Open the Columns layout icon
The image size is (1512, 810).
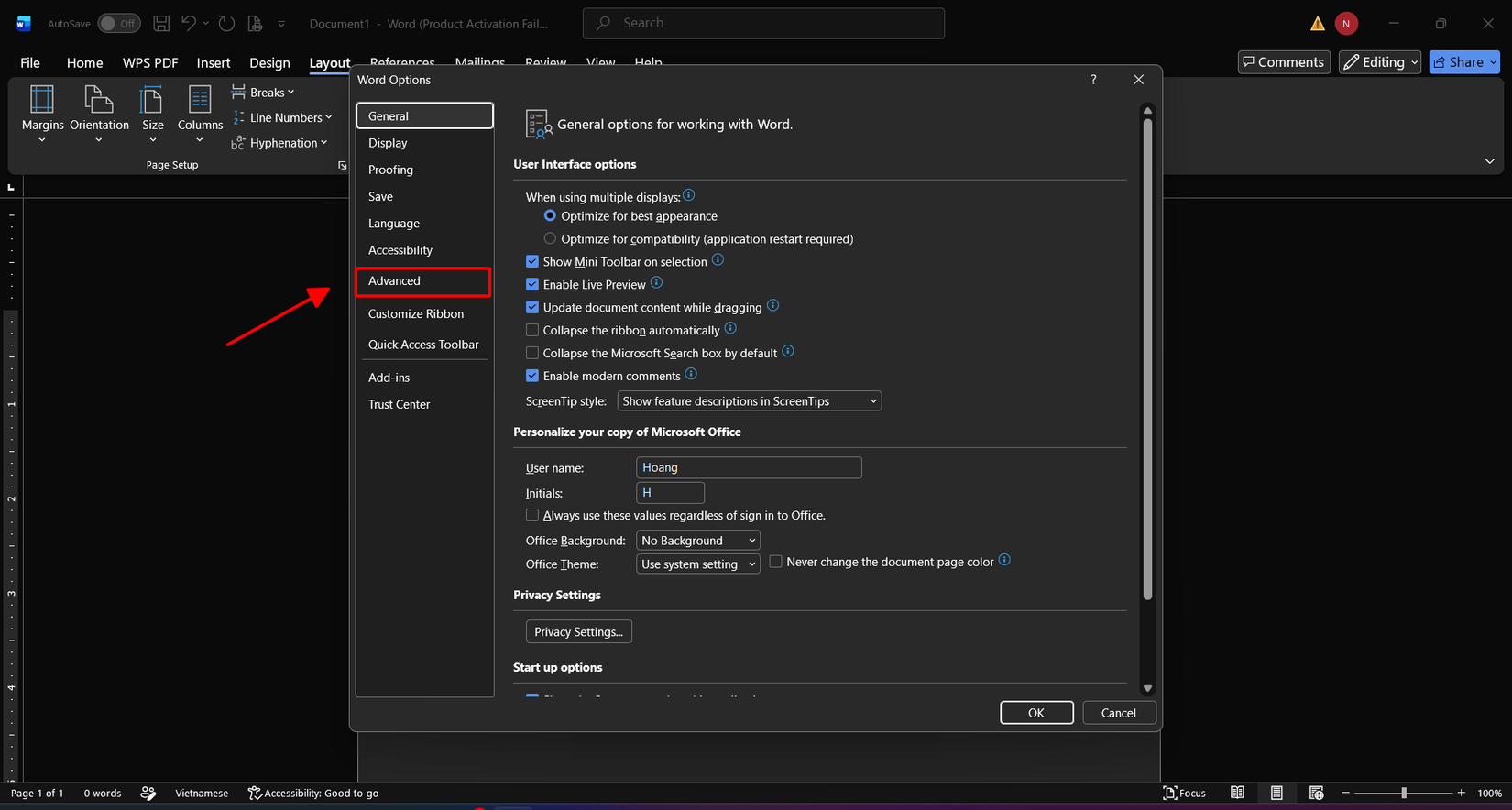[200, 99]
